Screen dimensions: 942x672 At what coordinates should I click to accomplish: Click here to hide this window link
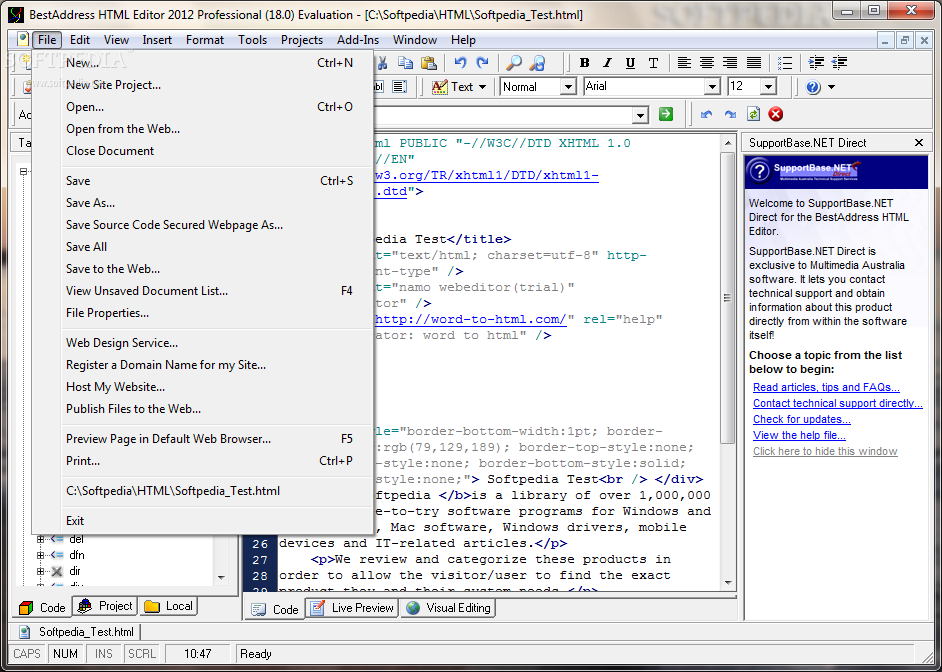(825, 451)
